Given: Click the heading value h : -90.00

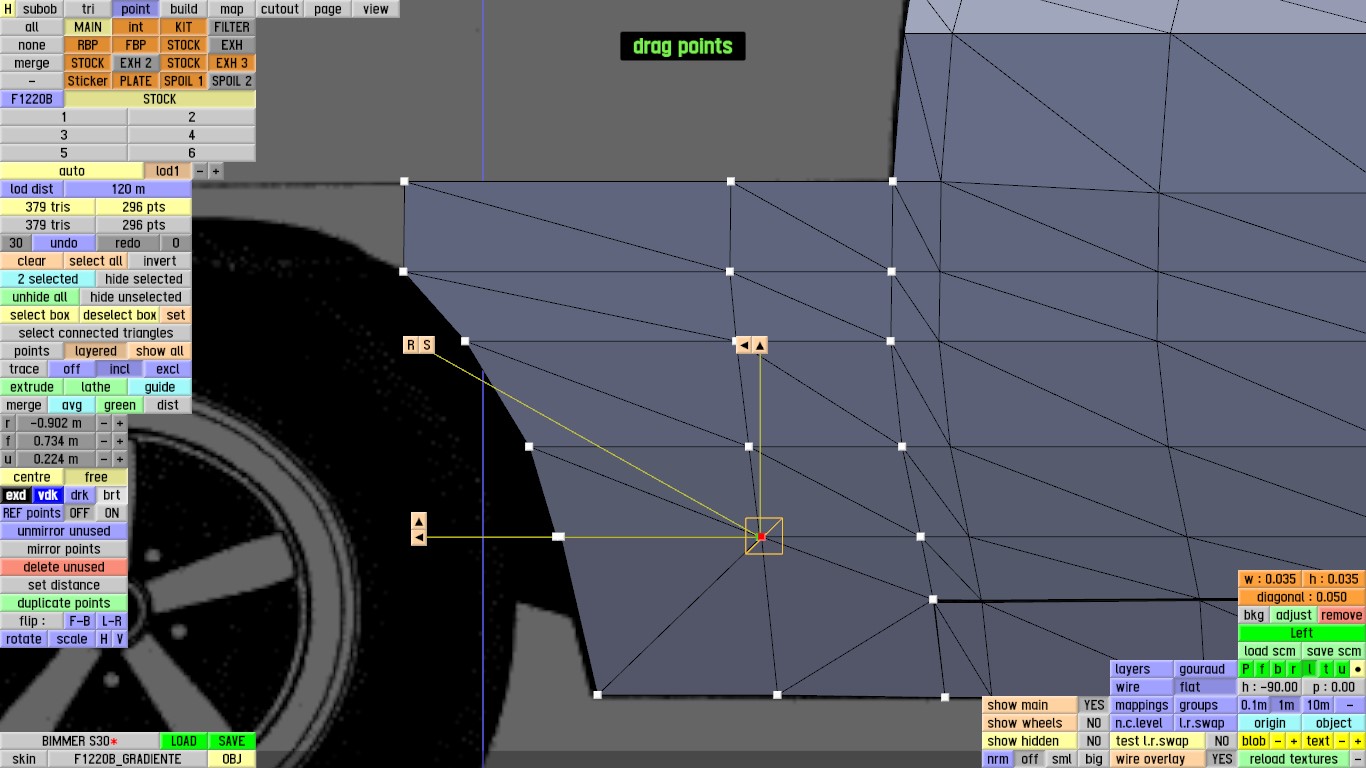Looking at the screenshot, I should (x=1270, y=687).
